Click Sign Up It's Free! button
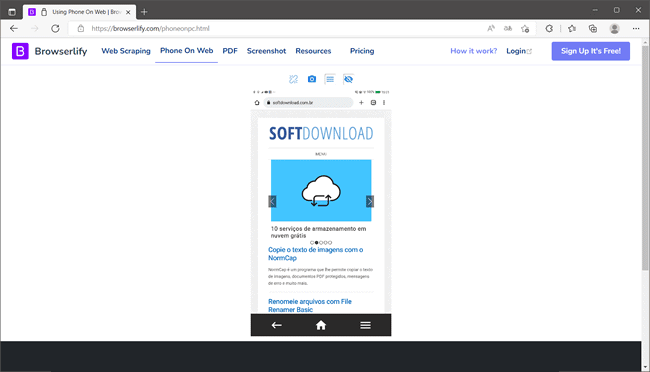This screenshot has height=372, width=650. pos(591,51)
